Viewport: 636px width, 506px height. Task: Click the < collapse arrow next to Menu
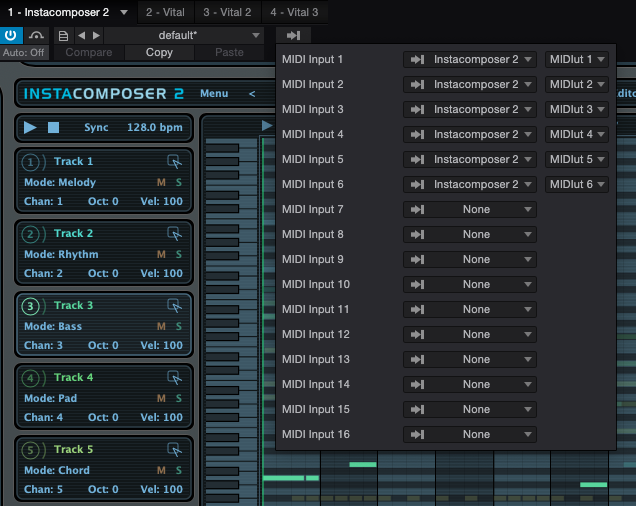tap(252, 94)
